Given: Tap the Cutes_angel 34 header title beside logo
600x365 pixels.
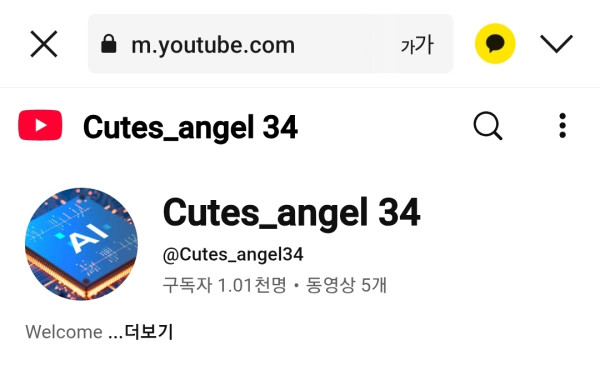Looking at the screenshot, I should 190,127.
